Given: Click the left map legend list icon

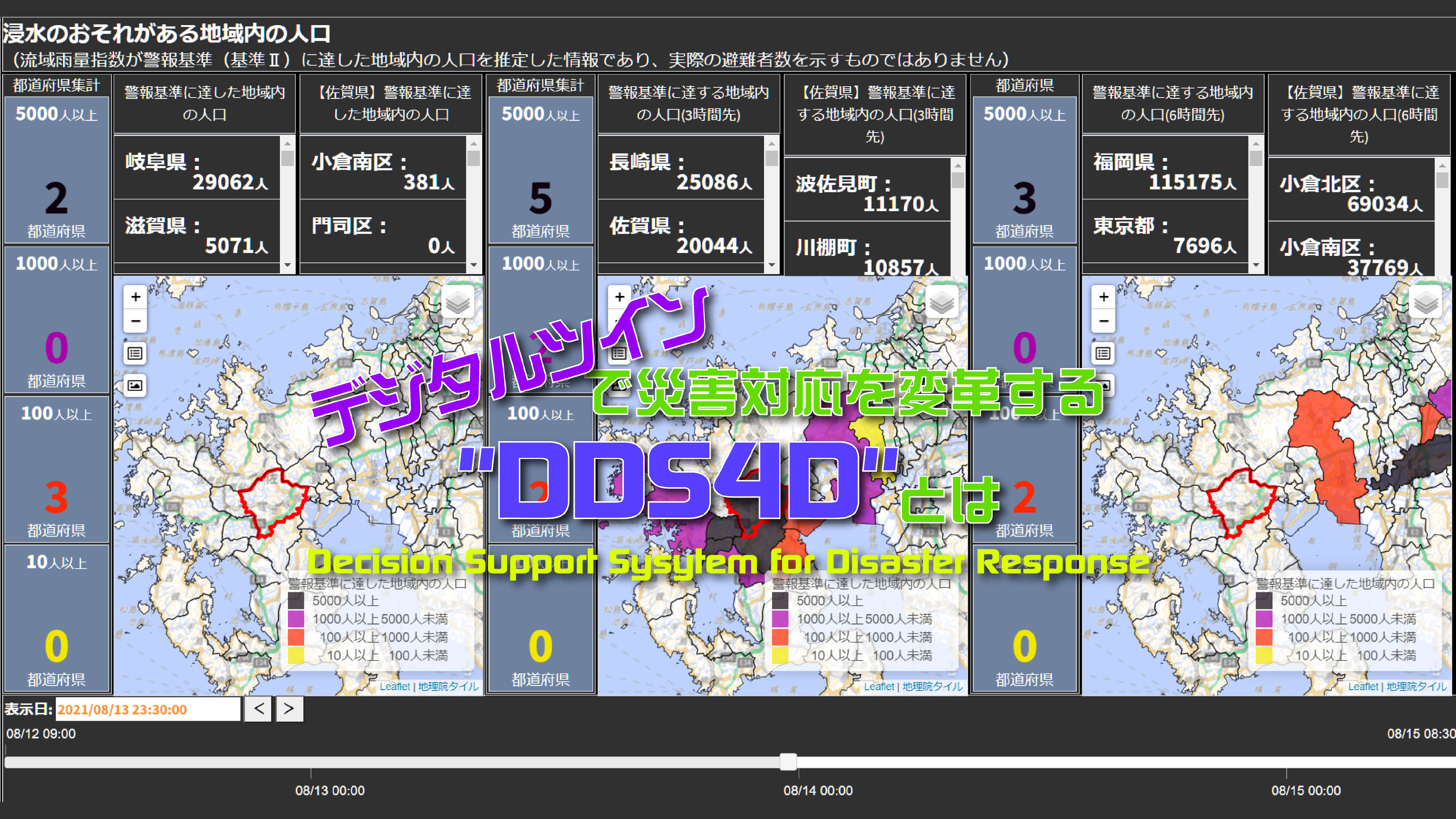Looking at the screenshot, I should (135, 354).
